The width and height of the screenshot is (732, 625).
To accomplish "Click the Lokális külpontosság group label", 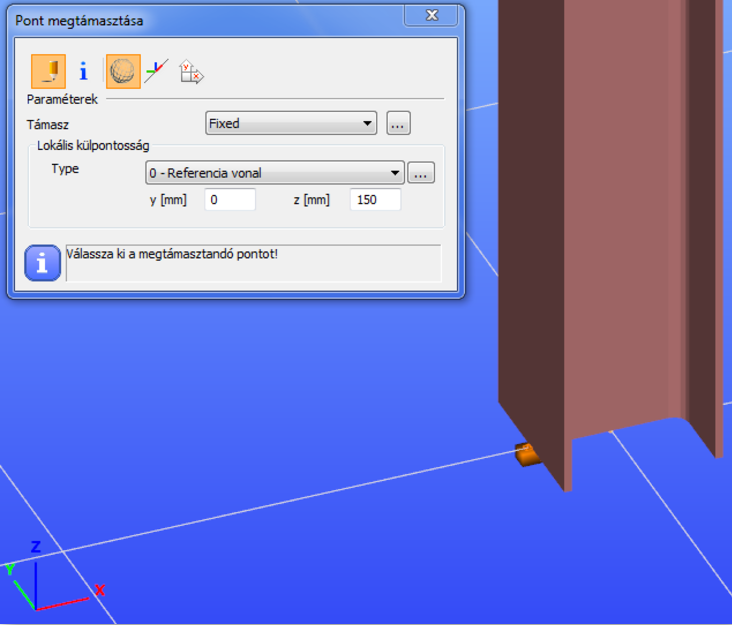I will [x=93, y=146].
